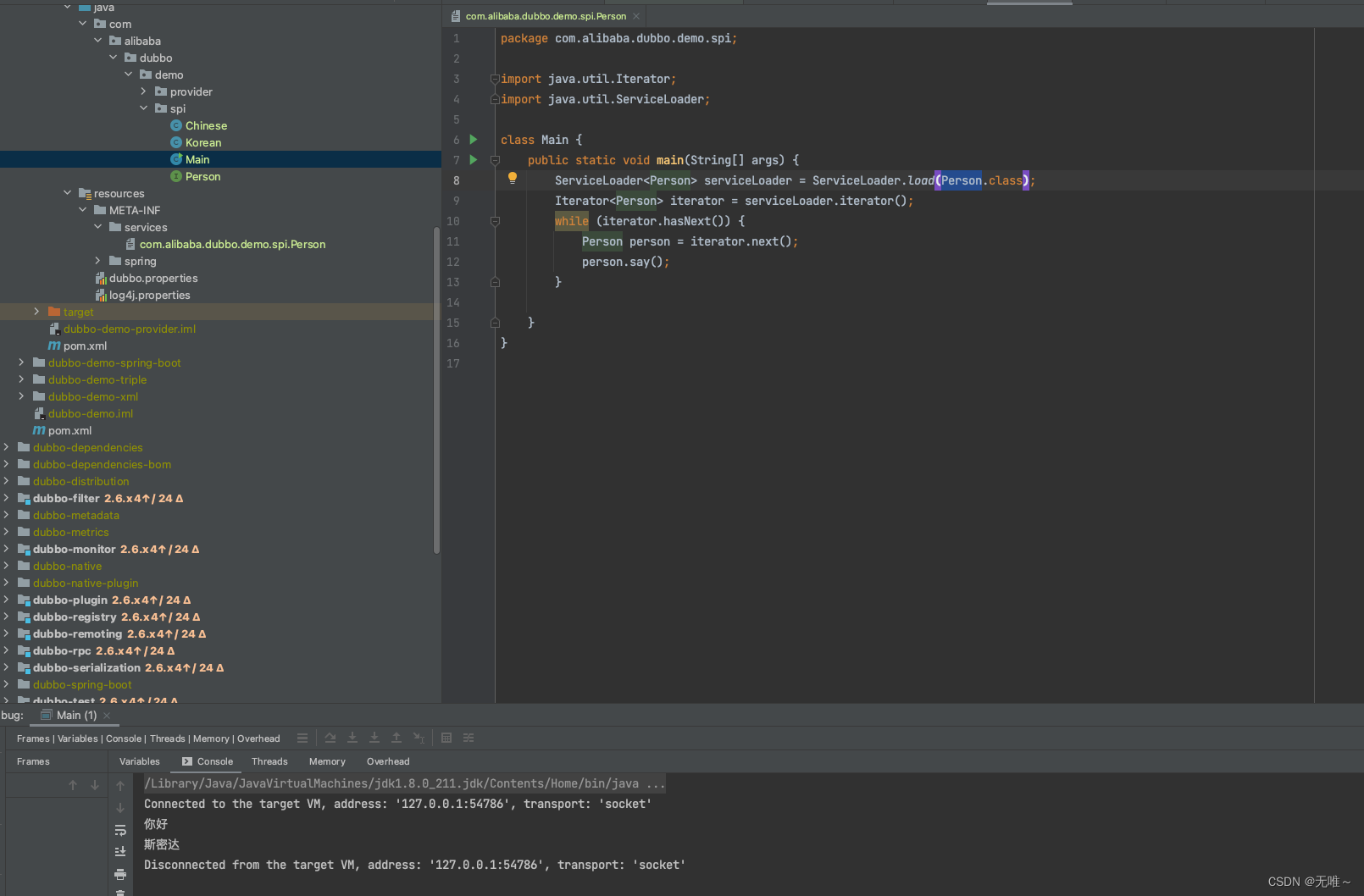
Task: Open log4j.properties file
Action: click(149, 295)
